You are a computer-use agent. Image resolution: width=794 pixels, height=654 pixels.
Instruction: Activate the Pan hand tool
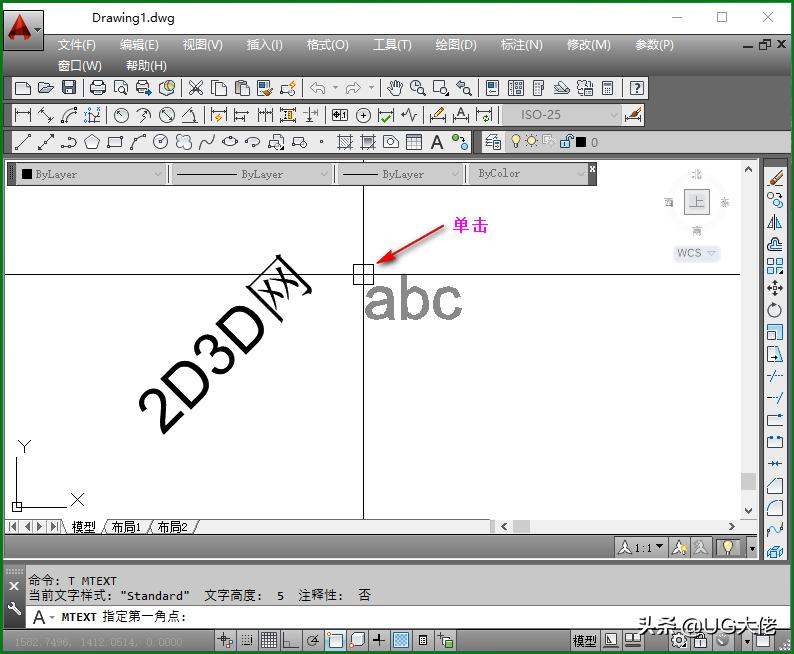point(394,88)
